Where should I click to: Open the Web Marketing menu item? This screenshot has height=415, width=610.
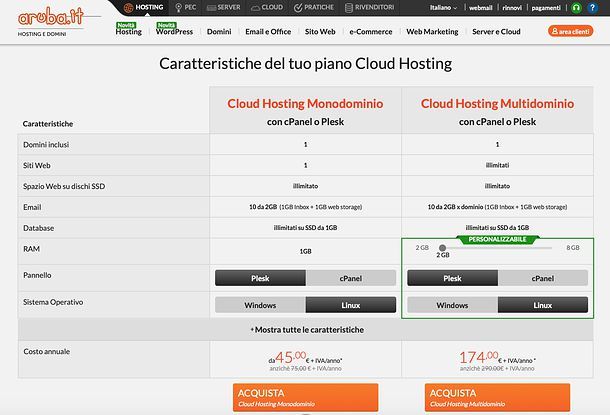(x=432, y=32)
